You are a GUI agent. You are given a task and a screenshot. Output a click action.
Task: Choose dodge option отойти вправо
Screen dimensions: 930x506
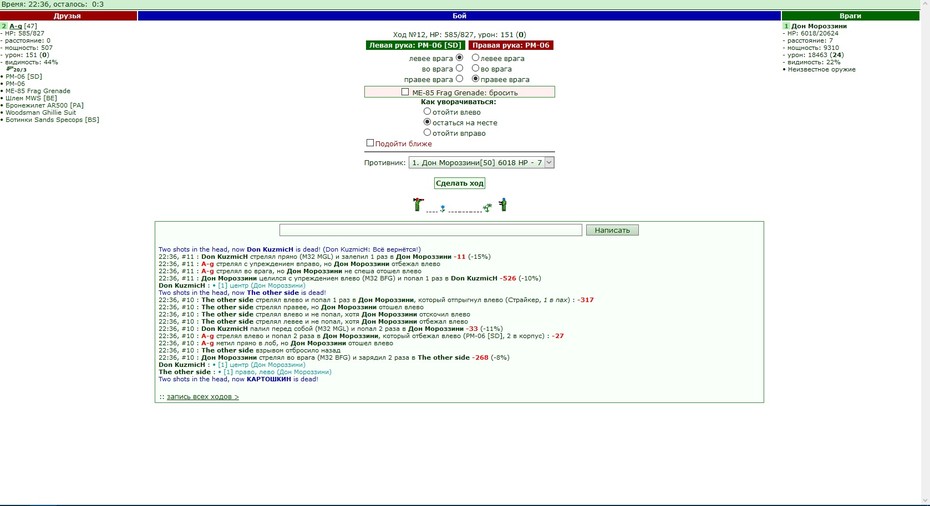click(427, 132)
